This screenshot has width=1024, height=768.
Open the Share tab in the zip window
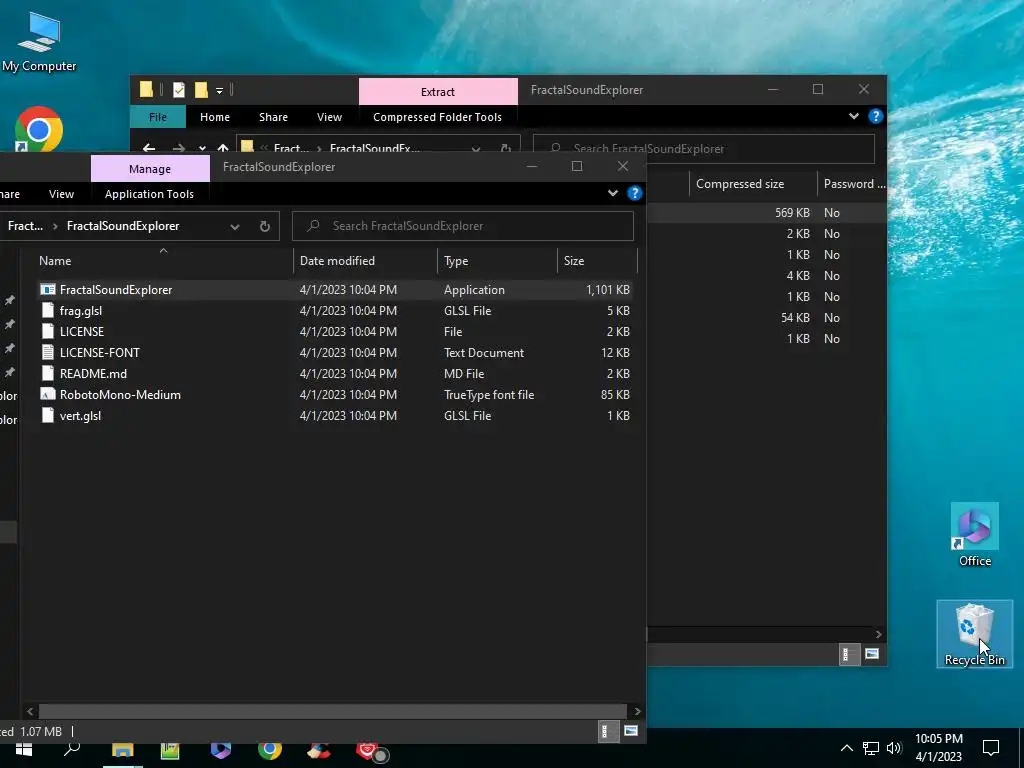[x=273, y=117]
